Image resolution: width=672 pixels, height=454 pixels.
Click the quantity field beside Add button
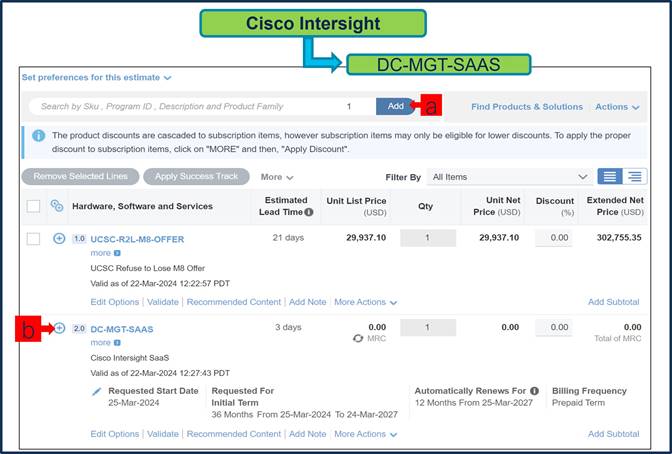[349, 106]
